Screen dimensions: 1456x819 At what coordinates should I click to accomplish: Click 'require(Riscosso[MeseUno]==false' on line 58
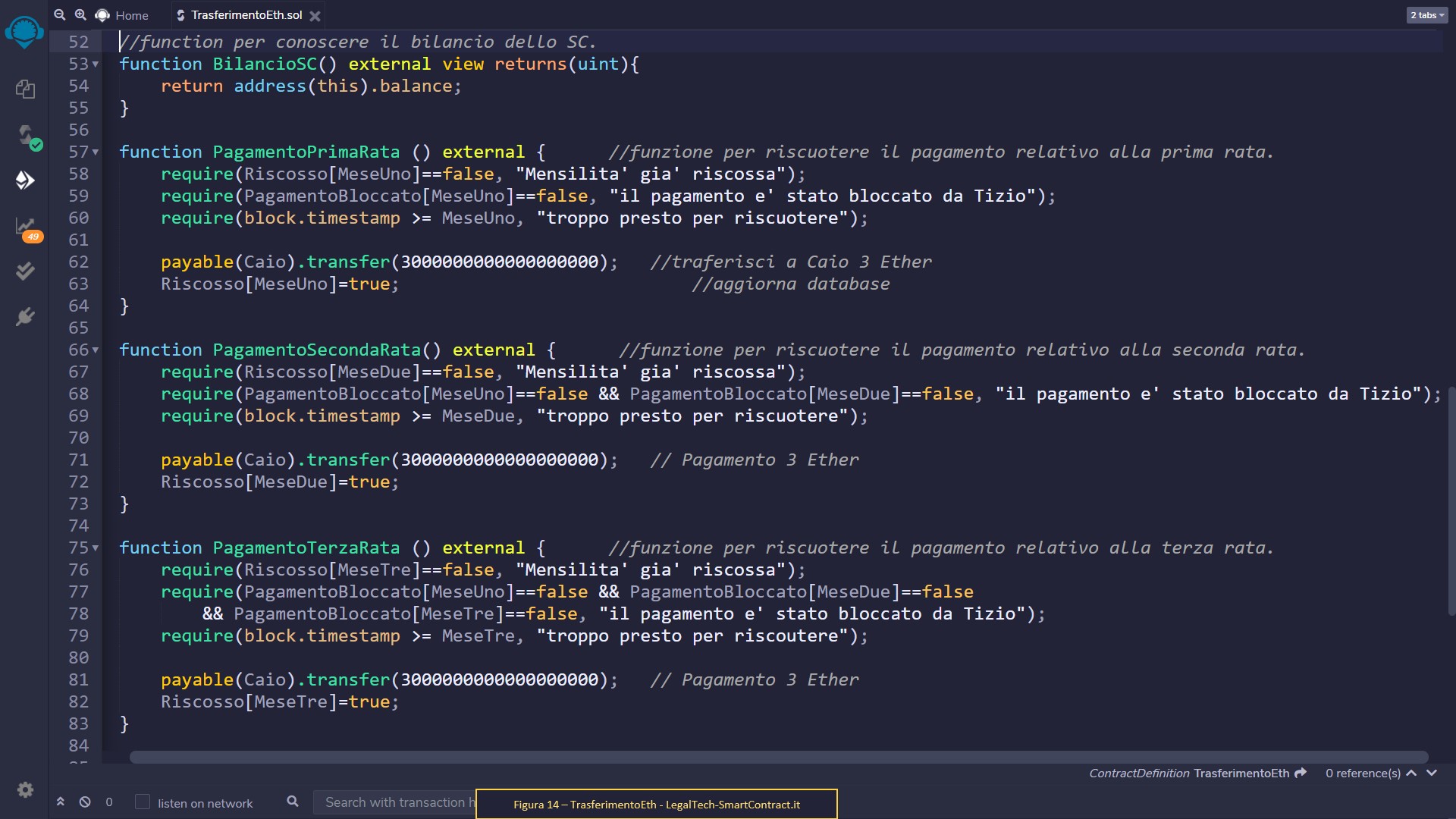click(x=328, y=174)
